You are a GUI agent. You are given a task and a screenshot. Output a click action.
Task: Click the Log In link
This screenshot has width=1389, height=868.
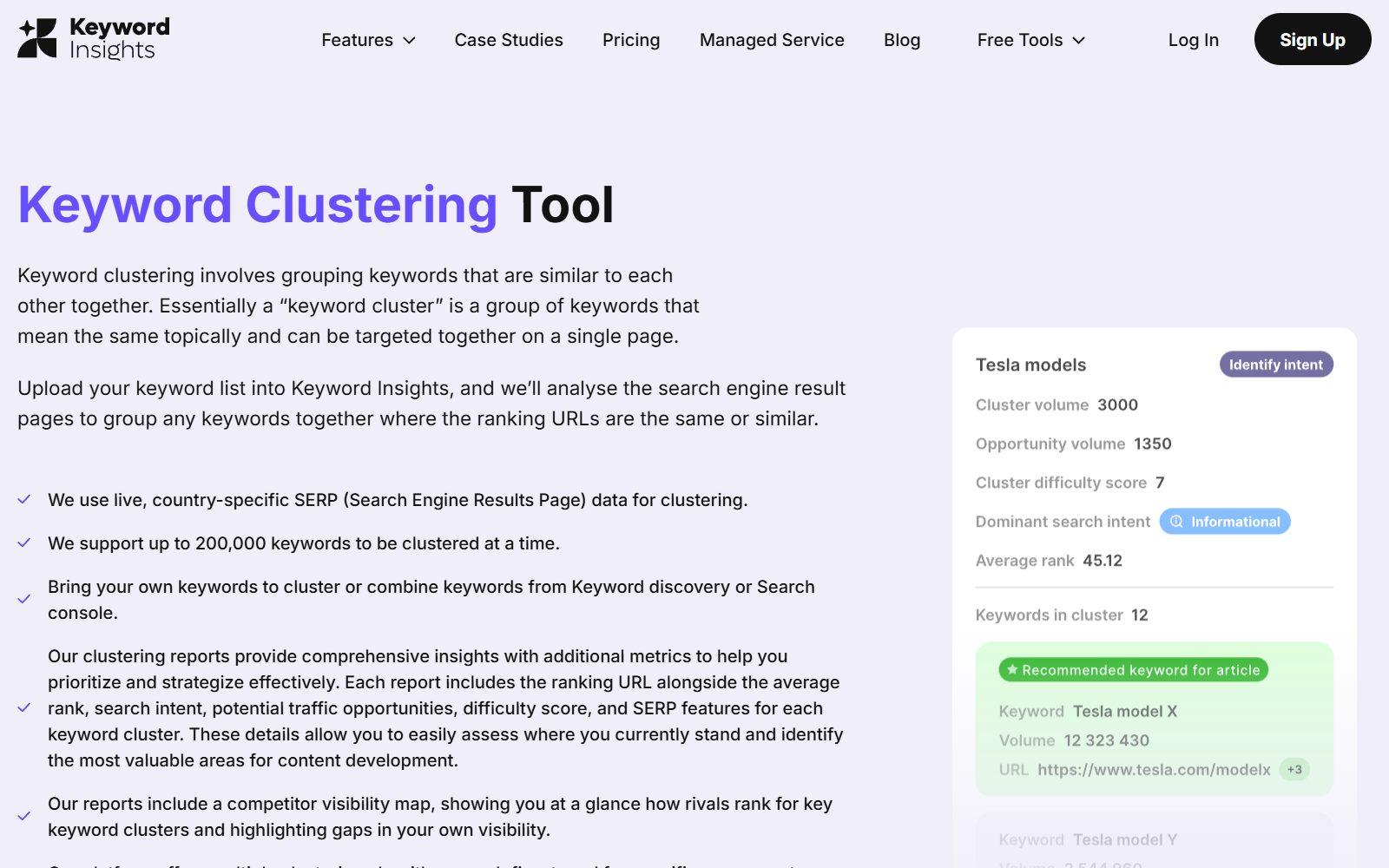[x=1193, y=40]
